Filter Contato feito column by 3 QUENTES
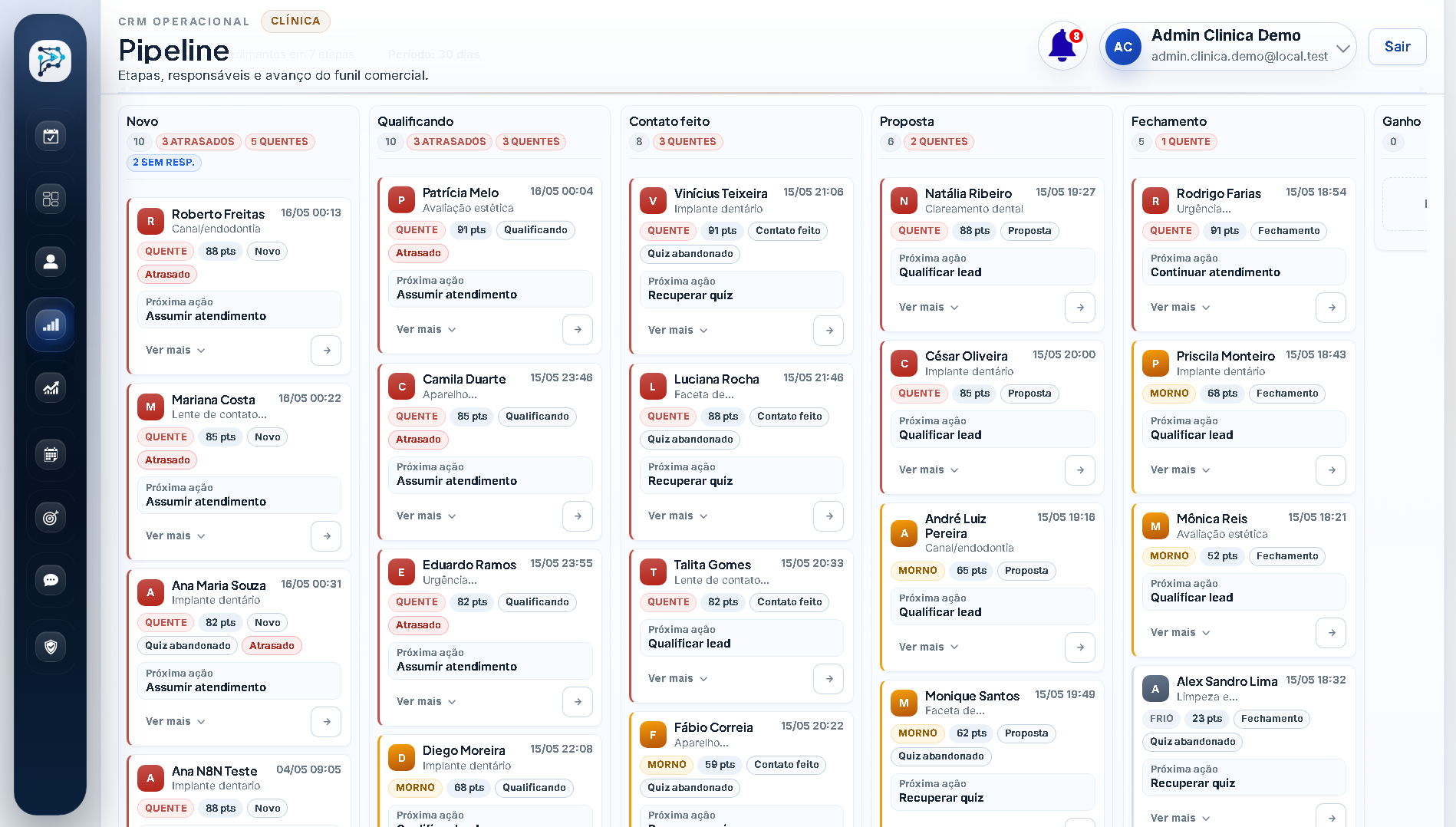The width and height of the screenshot is (1456, 827). point(687,142)
